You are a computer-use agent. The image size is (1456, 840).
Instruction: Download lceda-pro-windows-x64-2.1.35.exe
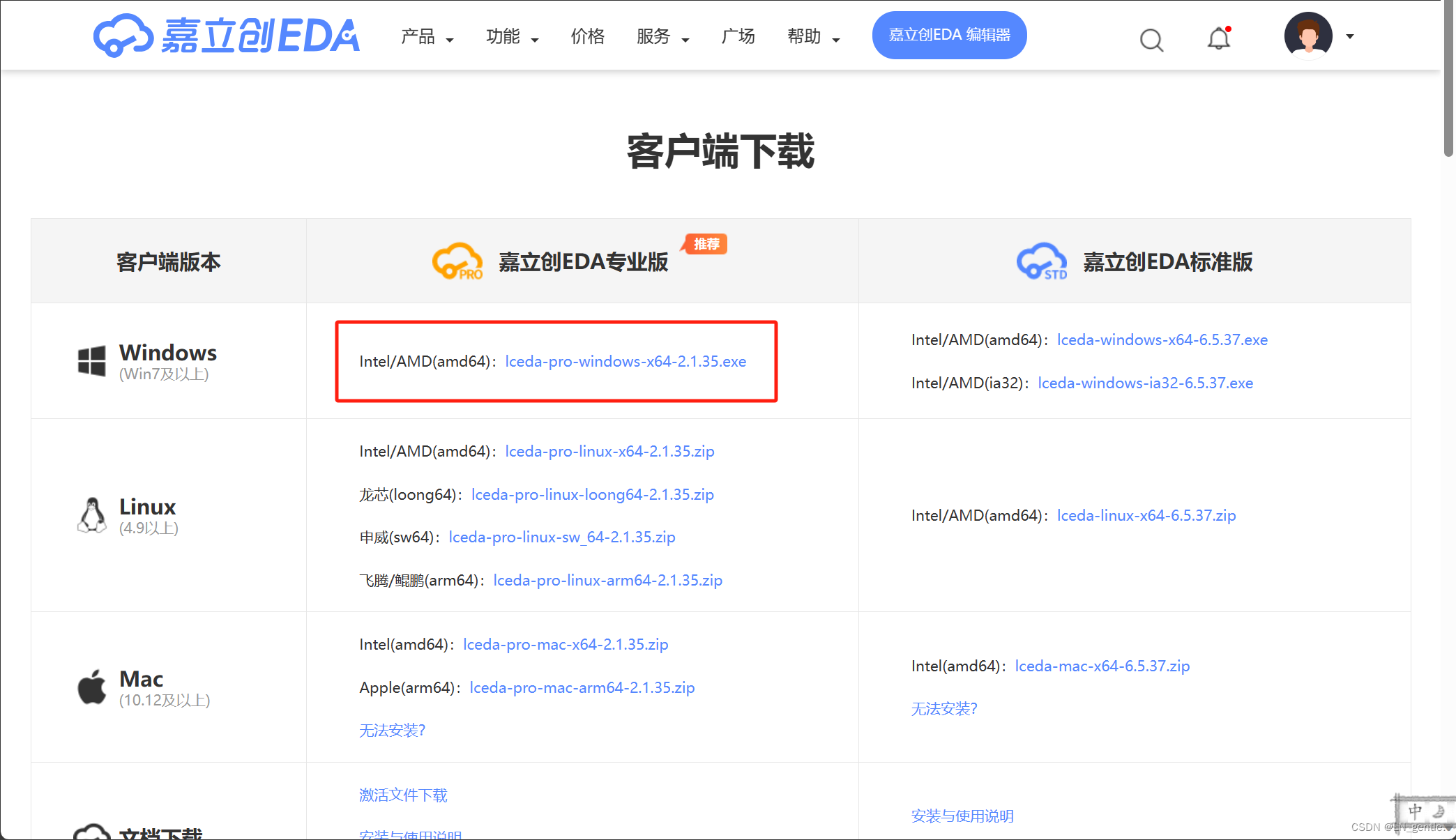(x=625, y=361)
